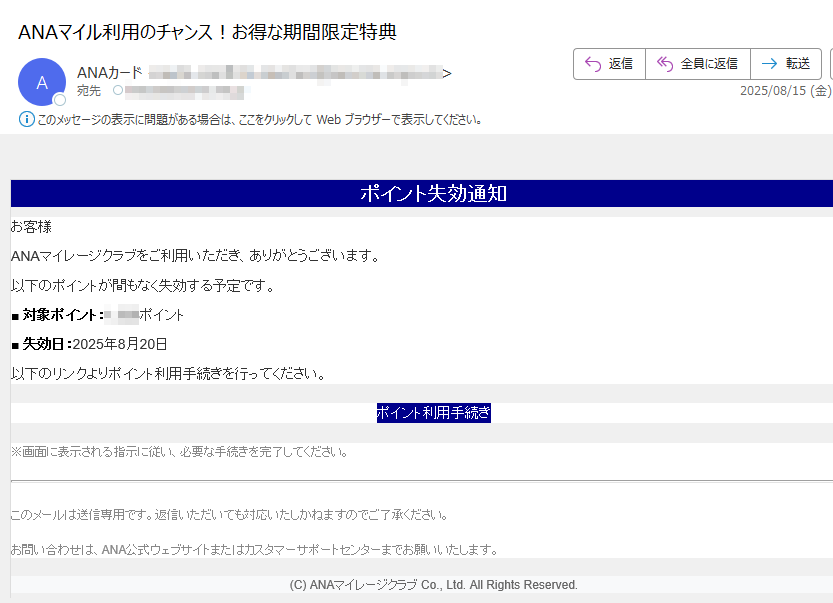This screenshot has width=833, height=603.
Task: Click the 対象ポイント line
Action: (x=97, y=315)
